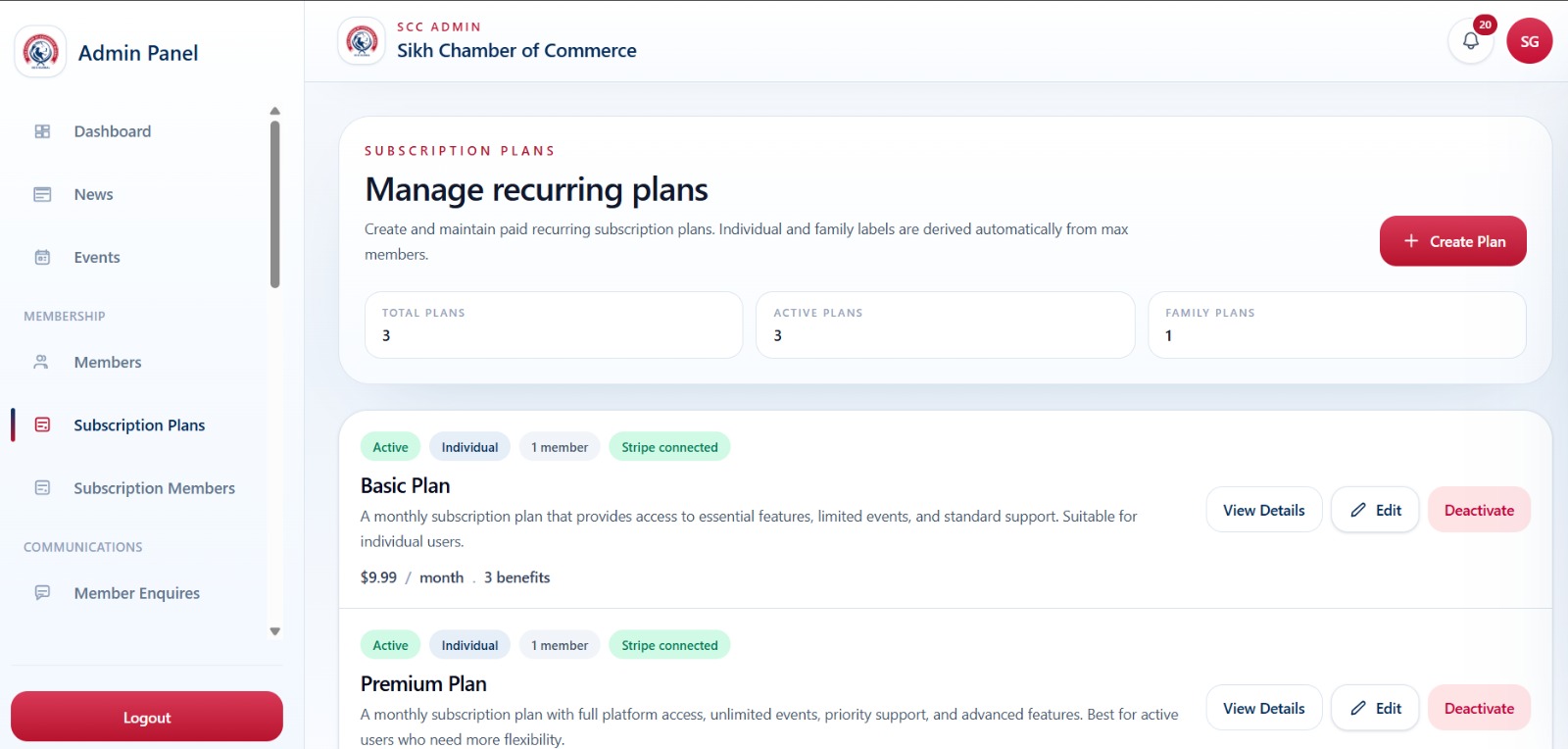Click the Members people icon
The image size is (1568, 749).
coord(42,362)
